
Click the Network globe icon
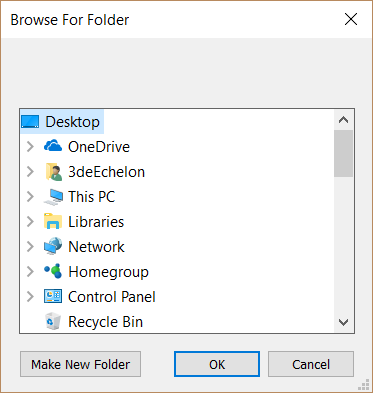click(53, 246)
